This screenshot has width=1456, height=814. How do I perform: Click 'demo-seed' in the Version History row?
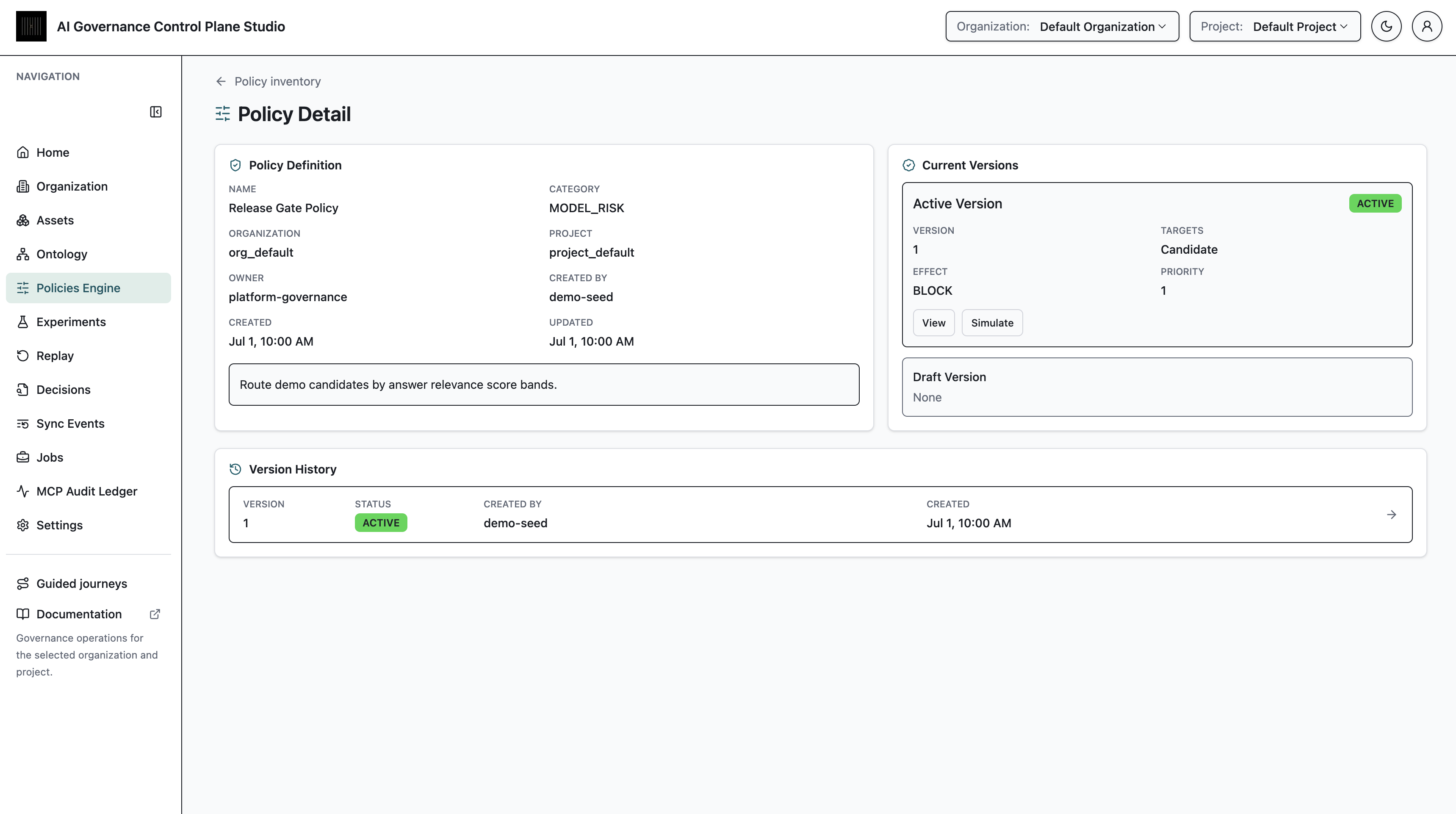(515, 523)
